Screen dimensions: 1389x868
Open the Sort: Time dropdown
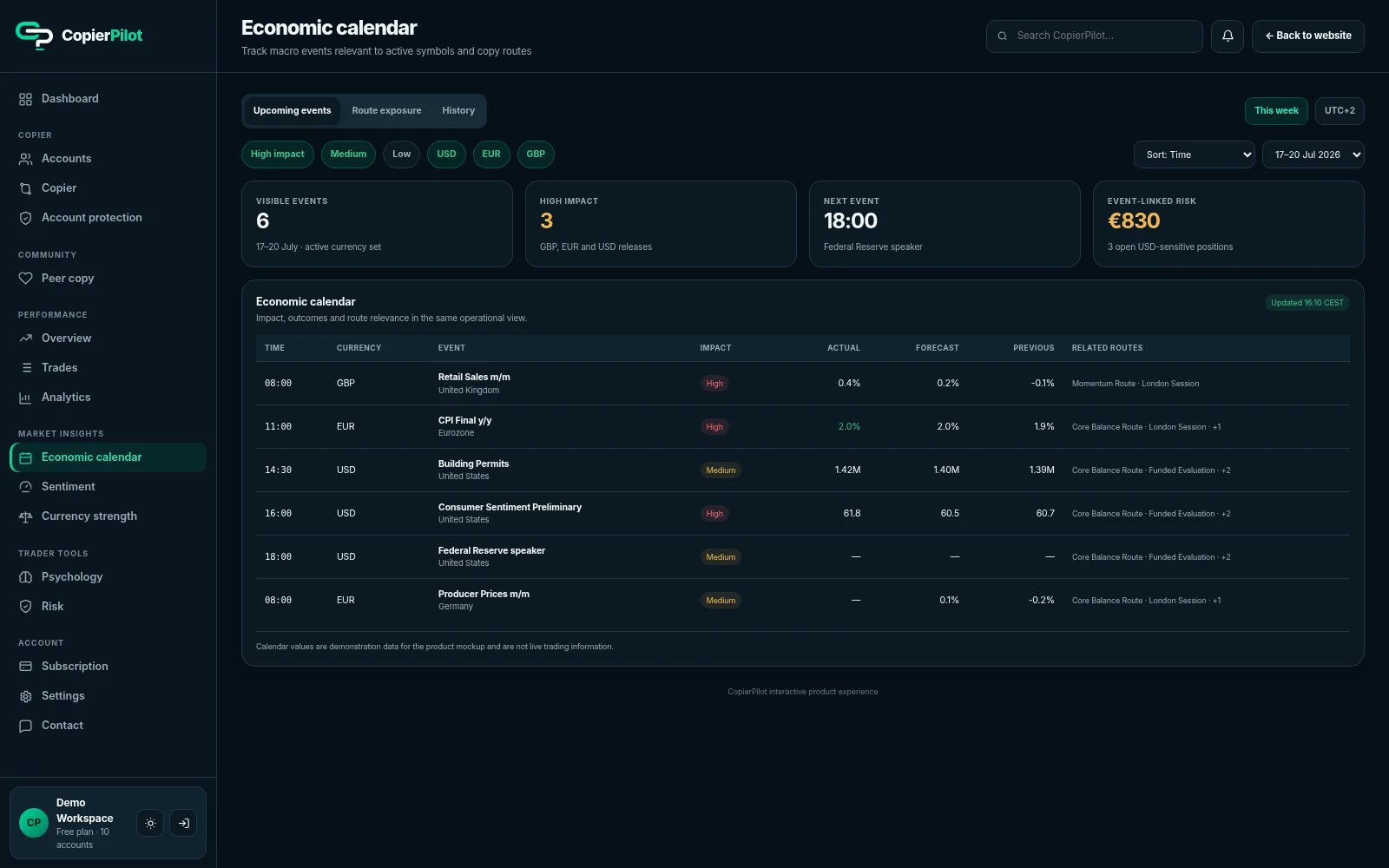[x=1194, y=155]
